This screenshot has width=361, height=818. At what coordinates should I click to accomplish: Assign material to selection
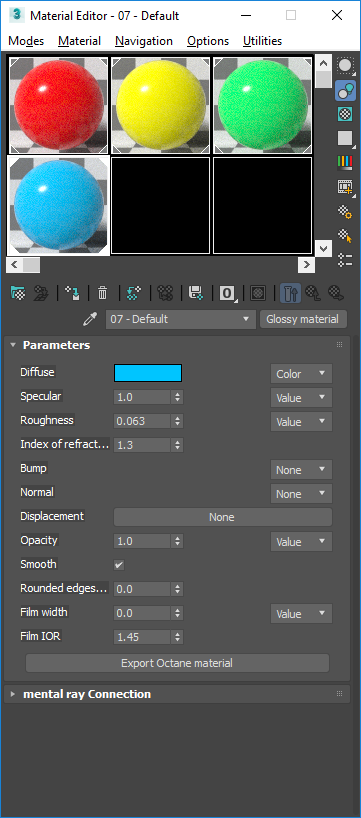tap(72, 293)
